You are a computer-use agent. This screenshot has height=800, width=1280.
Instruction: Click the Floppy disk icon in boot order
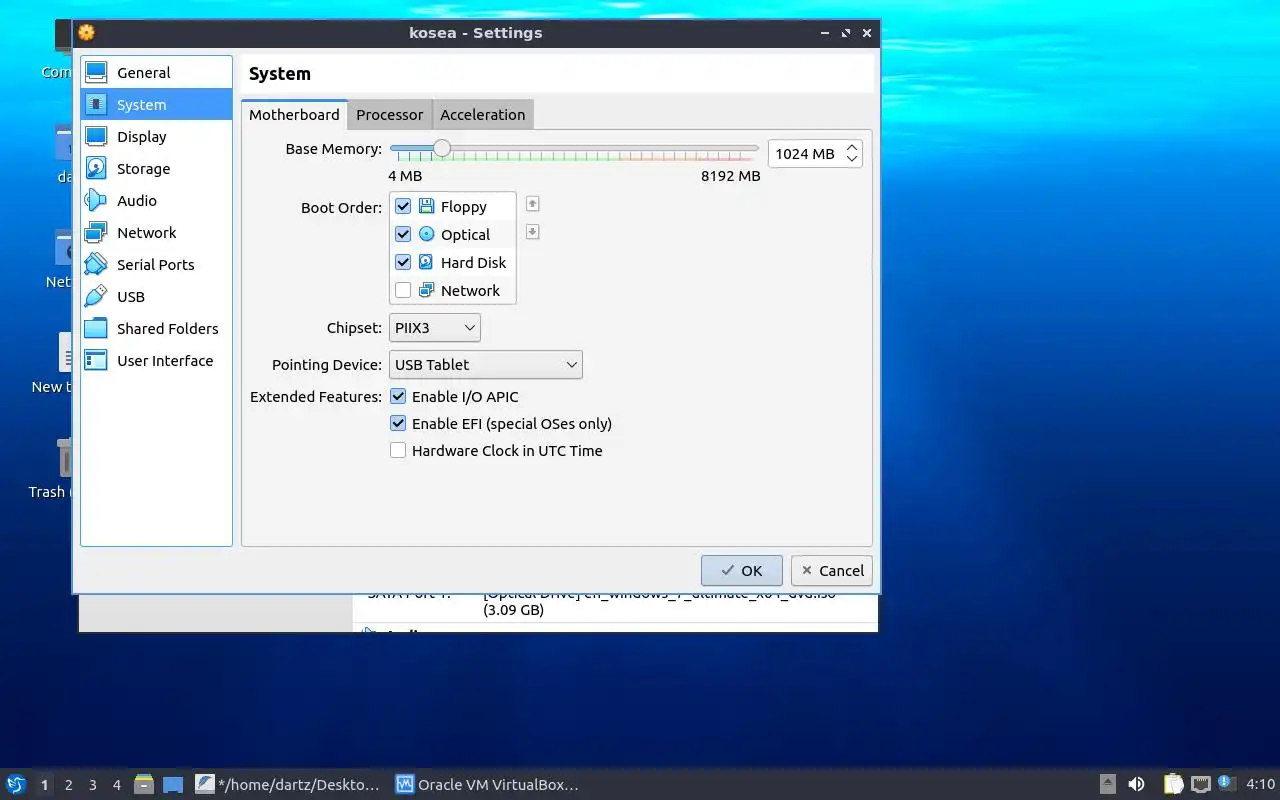[427, 207]
